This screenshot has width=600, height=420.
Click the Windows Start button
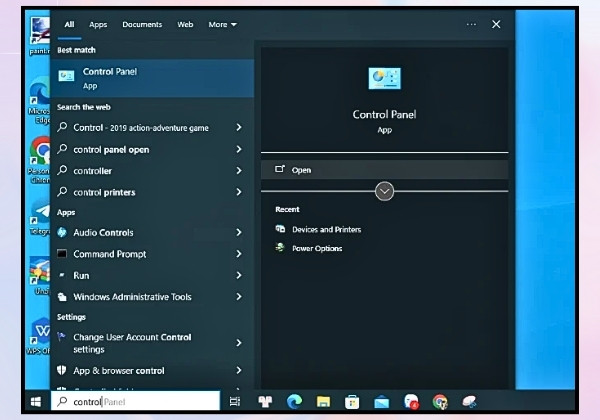[x=36, y=402]
